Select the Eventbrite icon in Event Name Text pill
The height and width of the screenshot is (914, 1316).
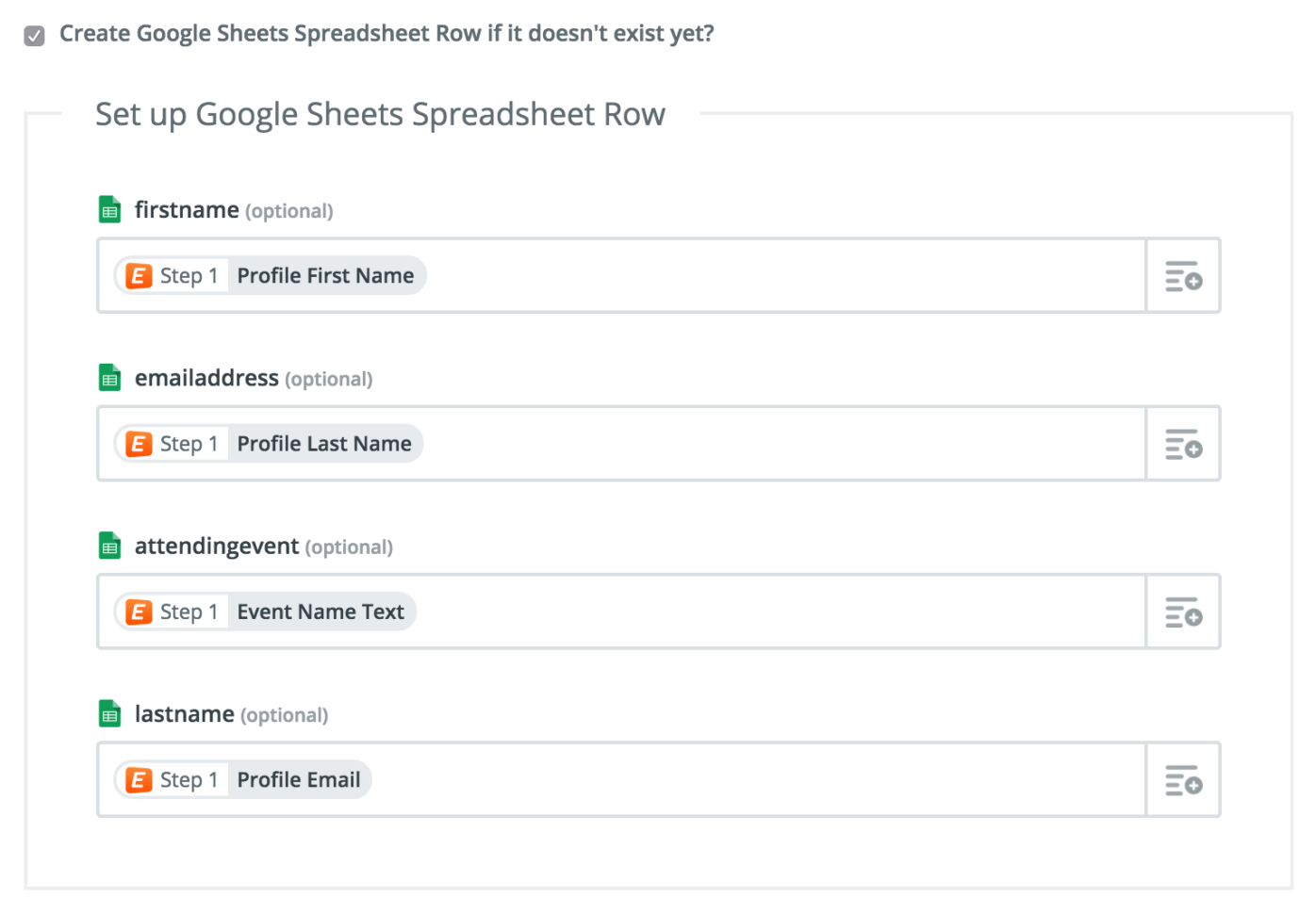tap(138, 611)
